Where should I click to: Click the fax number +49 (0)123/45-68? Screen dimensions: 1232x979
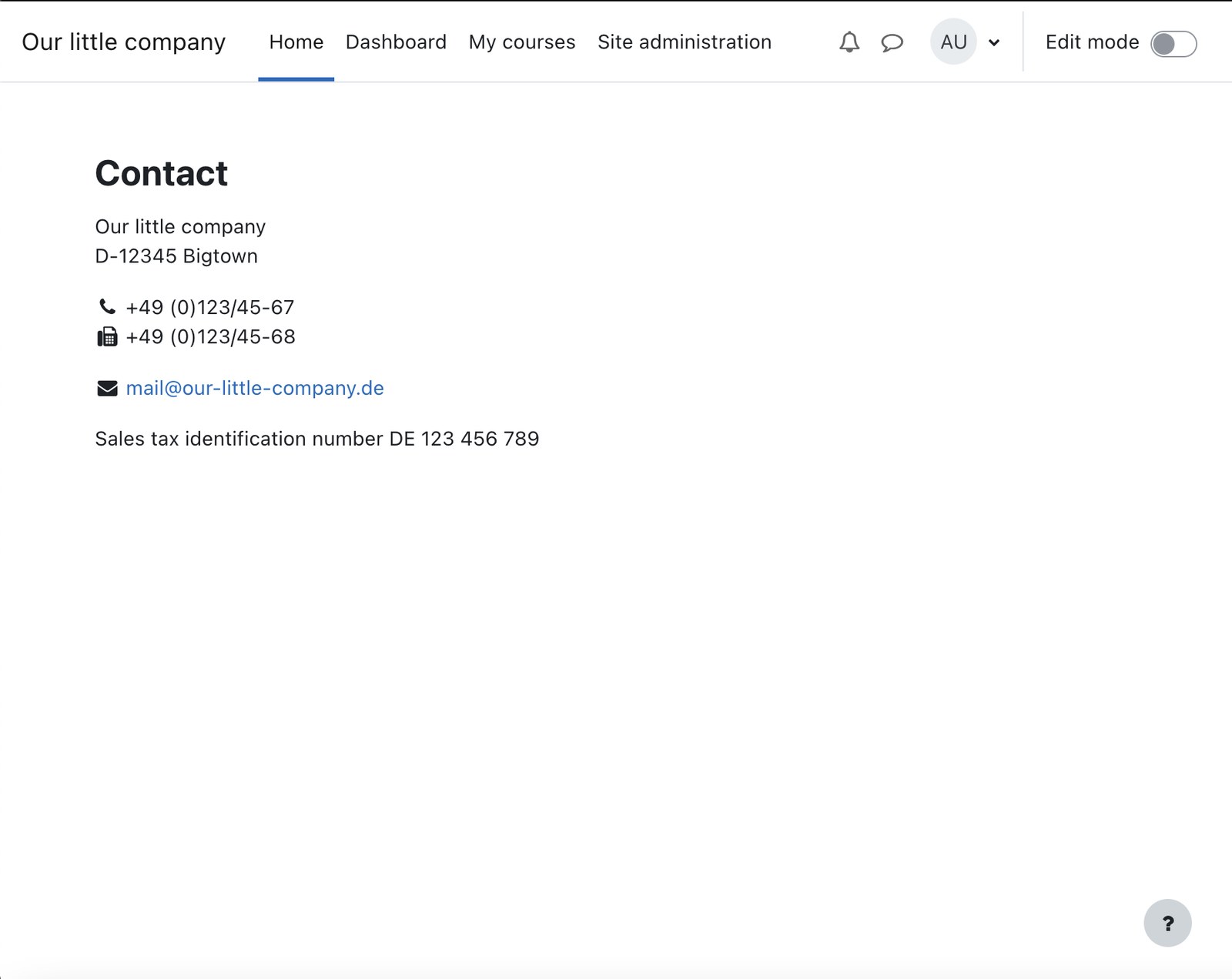(210, 336)
